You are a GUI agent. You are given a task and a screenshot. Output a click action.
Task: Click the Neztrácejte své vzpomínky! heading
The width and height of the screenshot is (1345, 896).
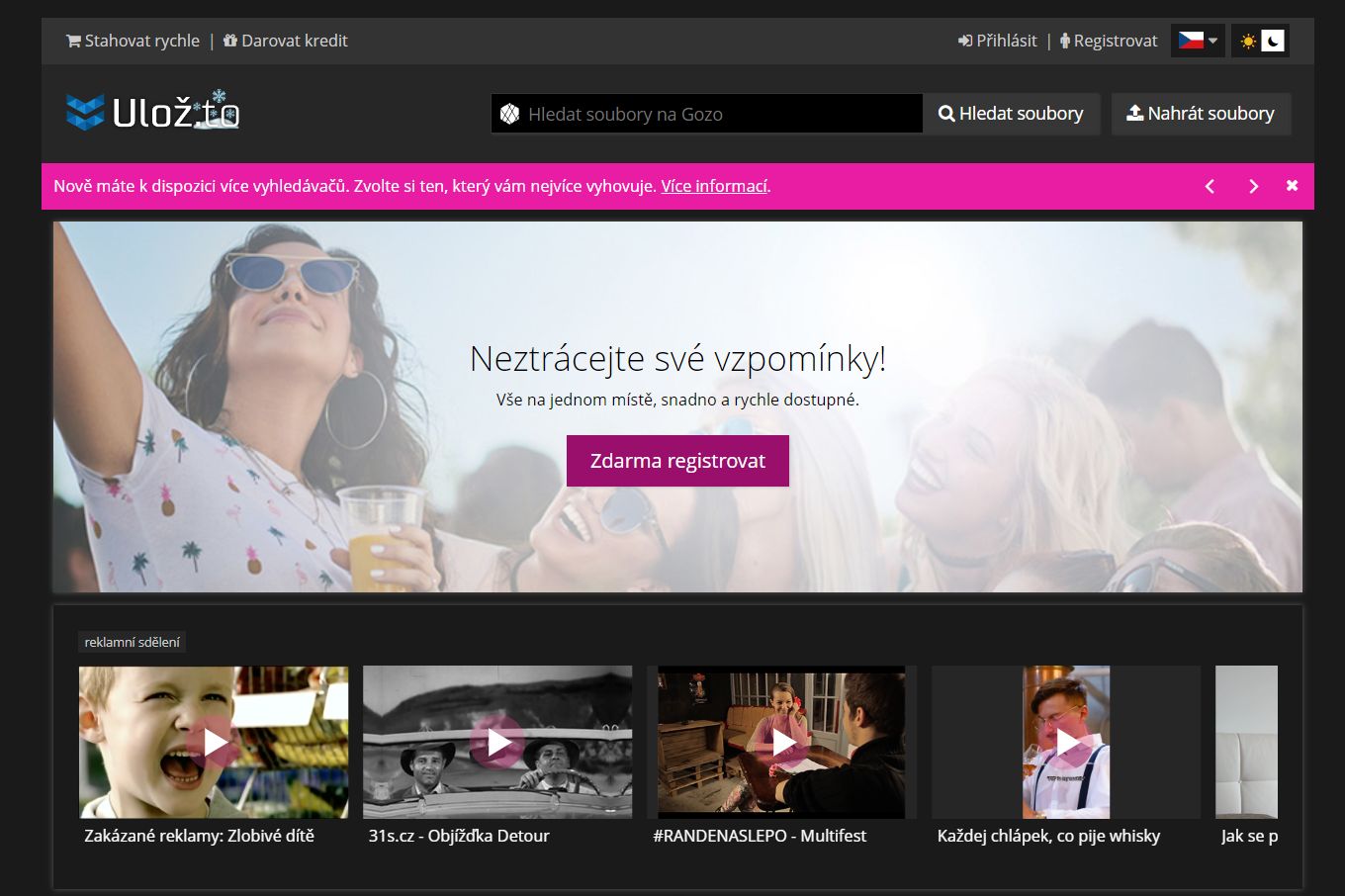(677, 358)
